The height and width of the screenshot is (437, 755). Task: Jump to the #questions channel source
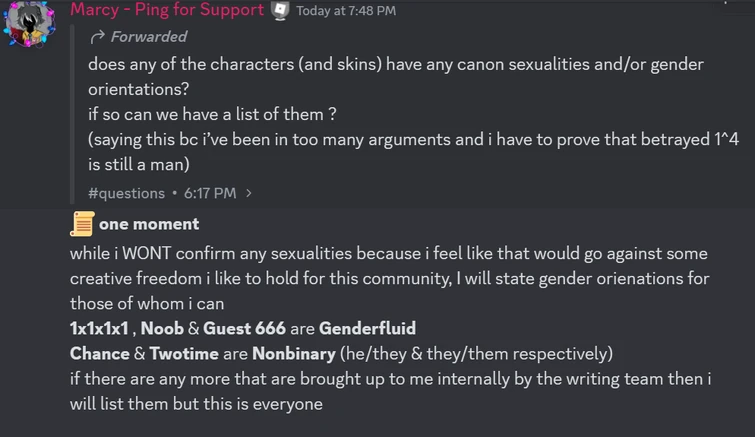[x=126, y=193]
